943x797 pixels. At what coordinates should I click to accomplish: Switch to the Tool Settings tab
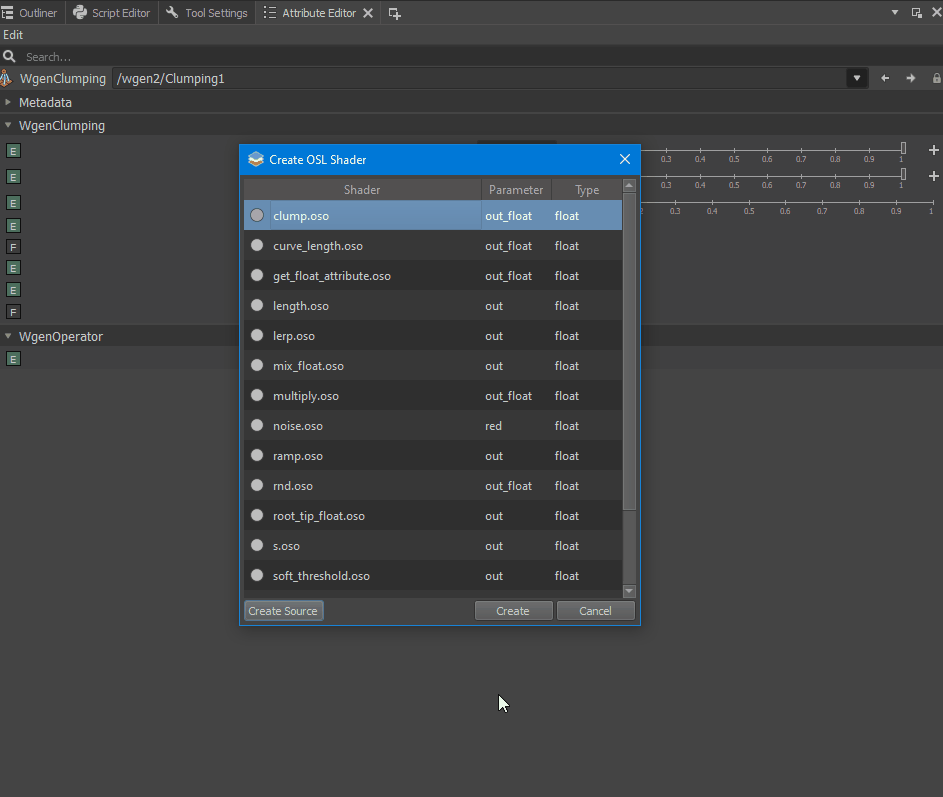coord(207,13)
